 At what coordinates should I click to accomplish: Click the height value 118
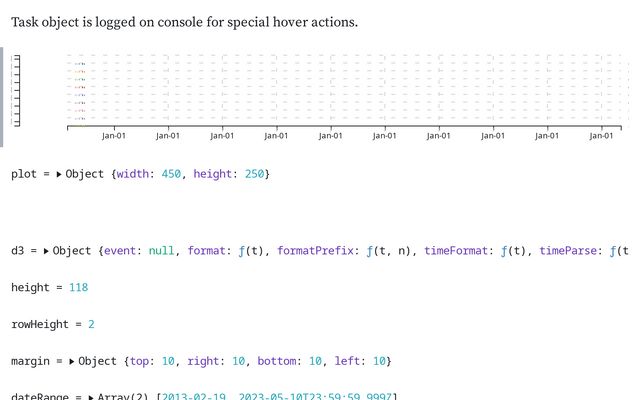(x=77, y=288)
